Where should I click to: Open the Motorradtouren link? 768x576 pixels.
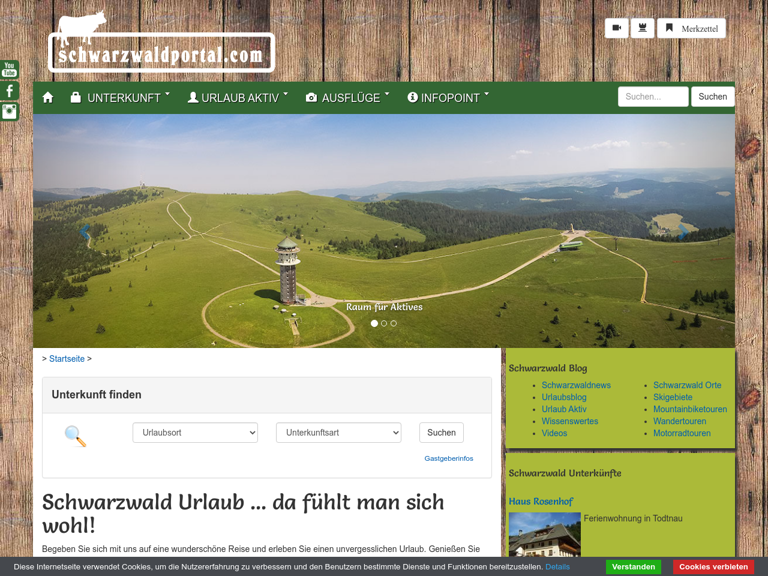(x=681, y=433)
